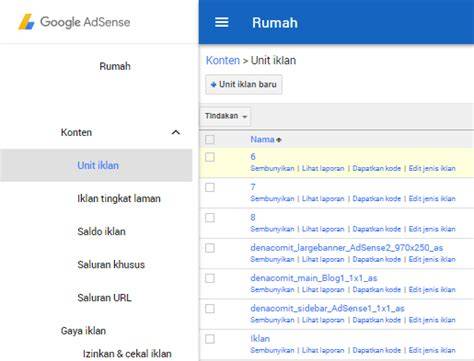Click Dapatkan kode for ad unit 8
Image resolution: width=474 pixels, height=361 pixels.
[x=377, y=229]
